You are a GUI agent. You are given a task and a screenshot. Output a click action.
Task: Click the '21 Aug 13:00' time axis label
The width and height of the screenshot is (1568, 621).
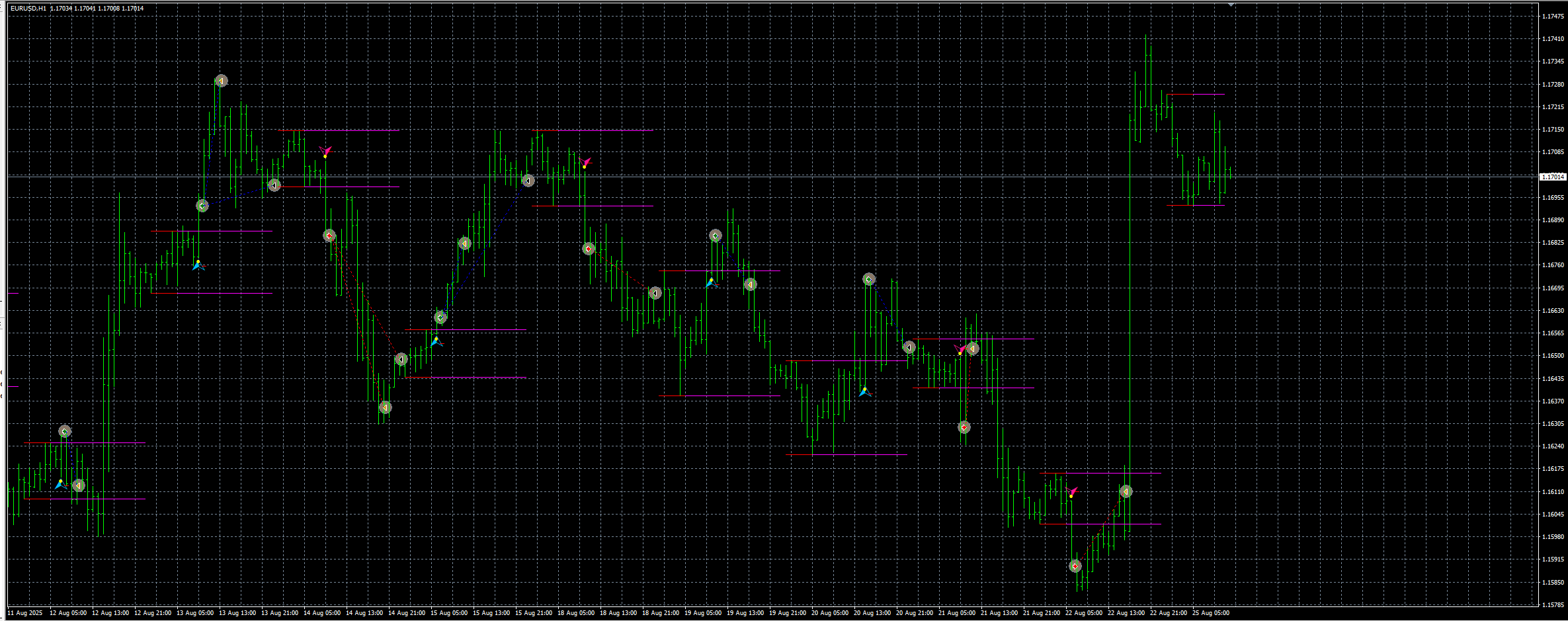click(999, 613)
